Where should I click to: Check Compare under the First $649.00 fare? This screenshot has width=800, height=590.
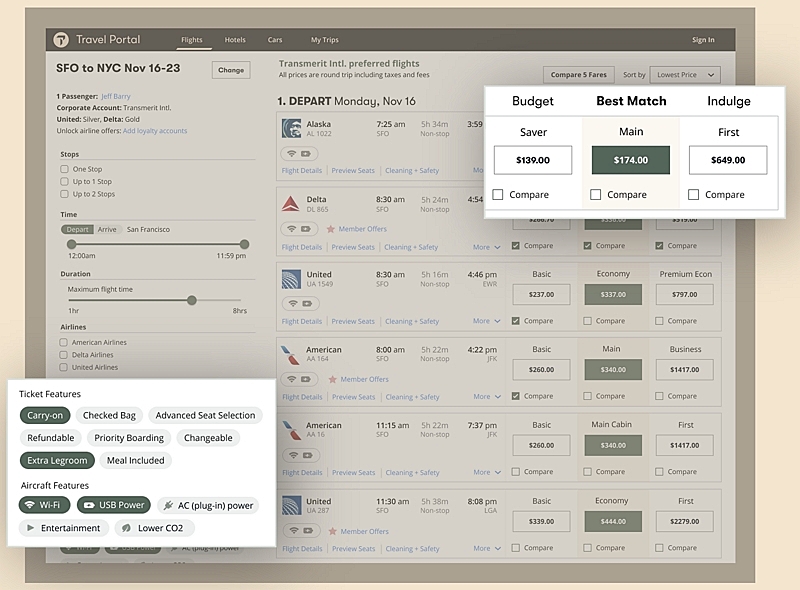coord(693,194)
